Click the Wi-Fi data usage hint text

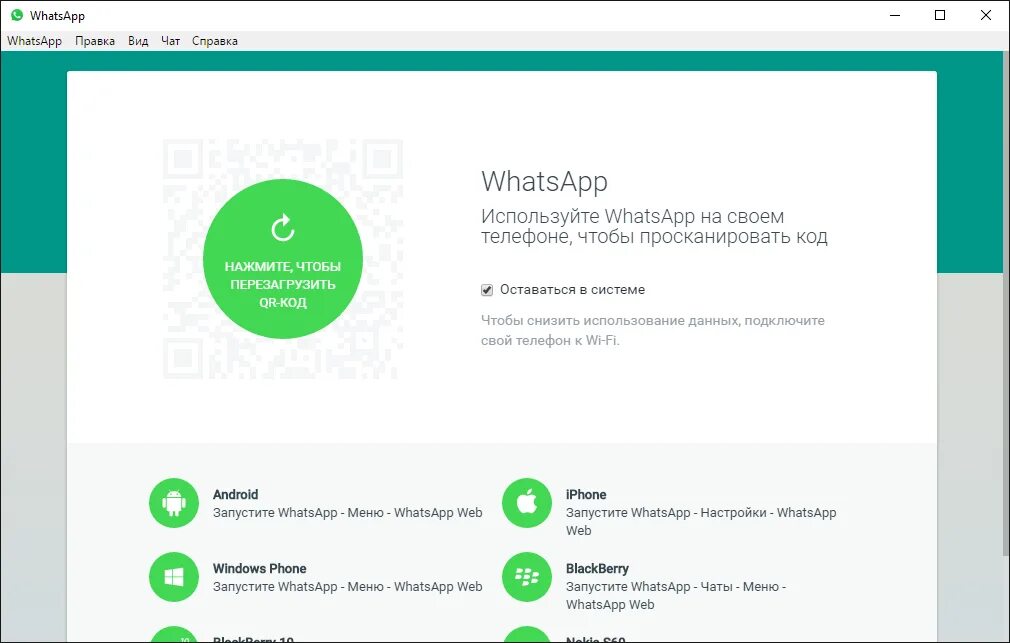653,330
